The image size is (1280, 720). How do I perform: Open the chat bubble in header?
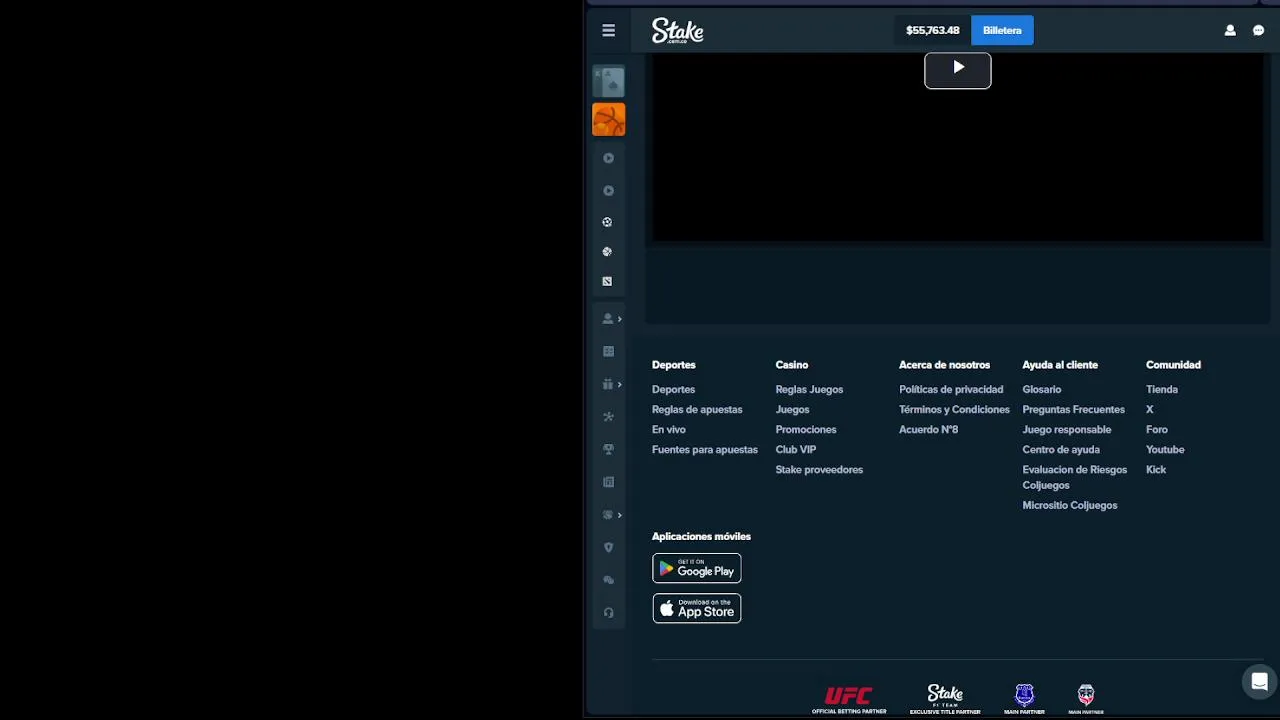pos(1259,31)
